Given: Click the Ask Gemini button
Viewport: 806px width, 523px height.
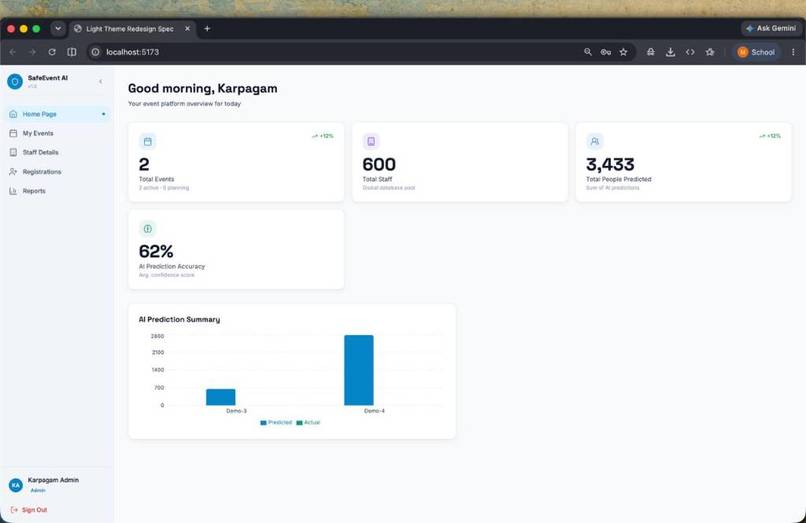Looking at the screenshot, I should (x=771, y=28).
